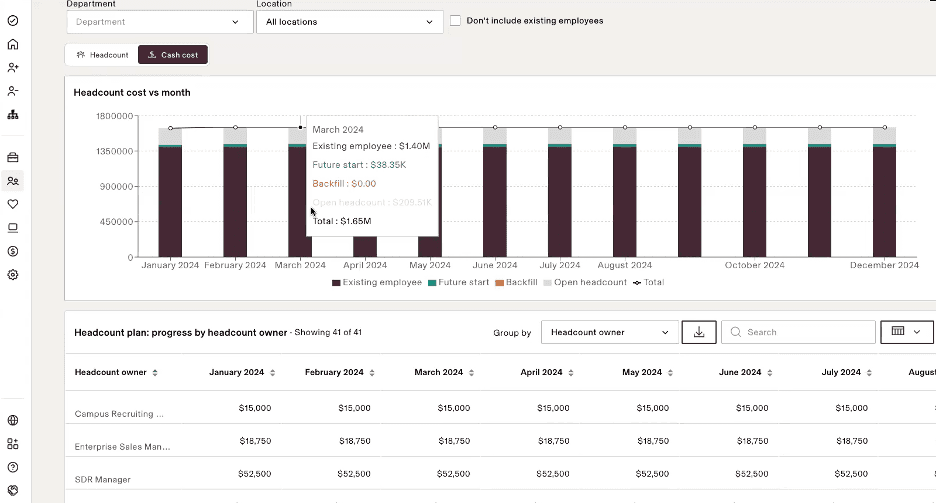Screen dimensions: 936x504
Task: Download the headcount plan table
Action: pyautogui.click(x=698, y=332)
